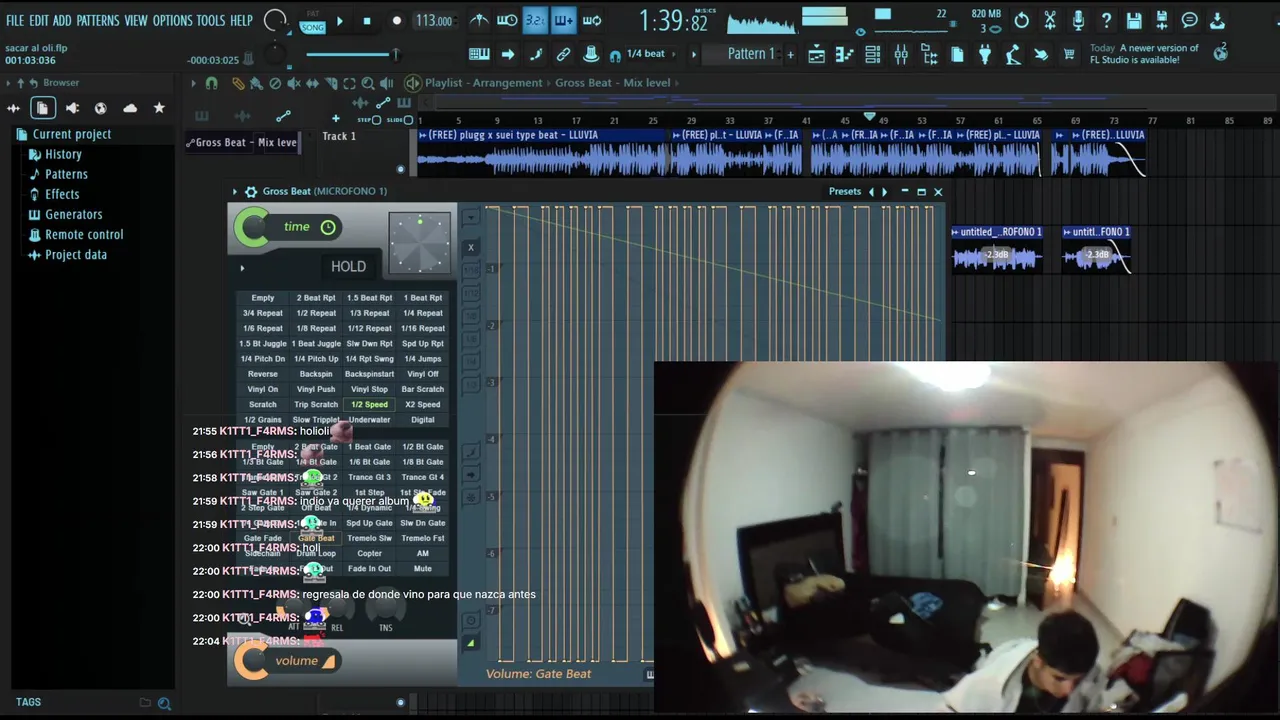Screen dimensions: 1280x720
Task: Toggle the countdown before recording button
Action: click(x=535, y=20)
